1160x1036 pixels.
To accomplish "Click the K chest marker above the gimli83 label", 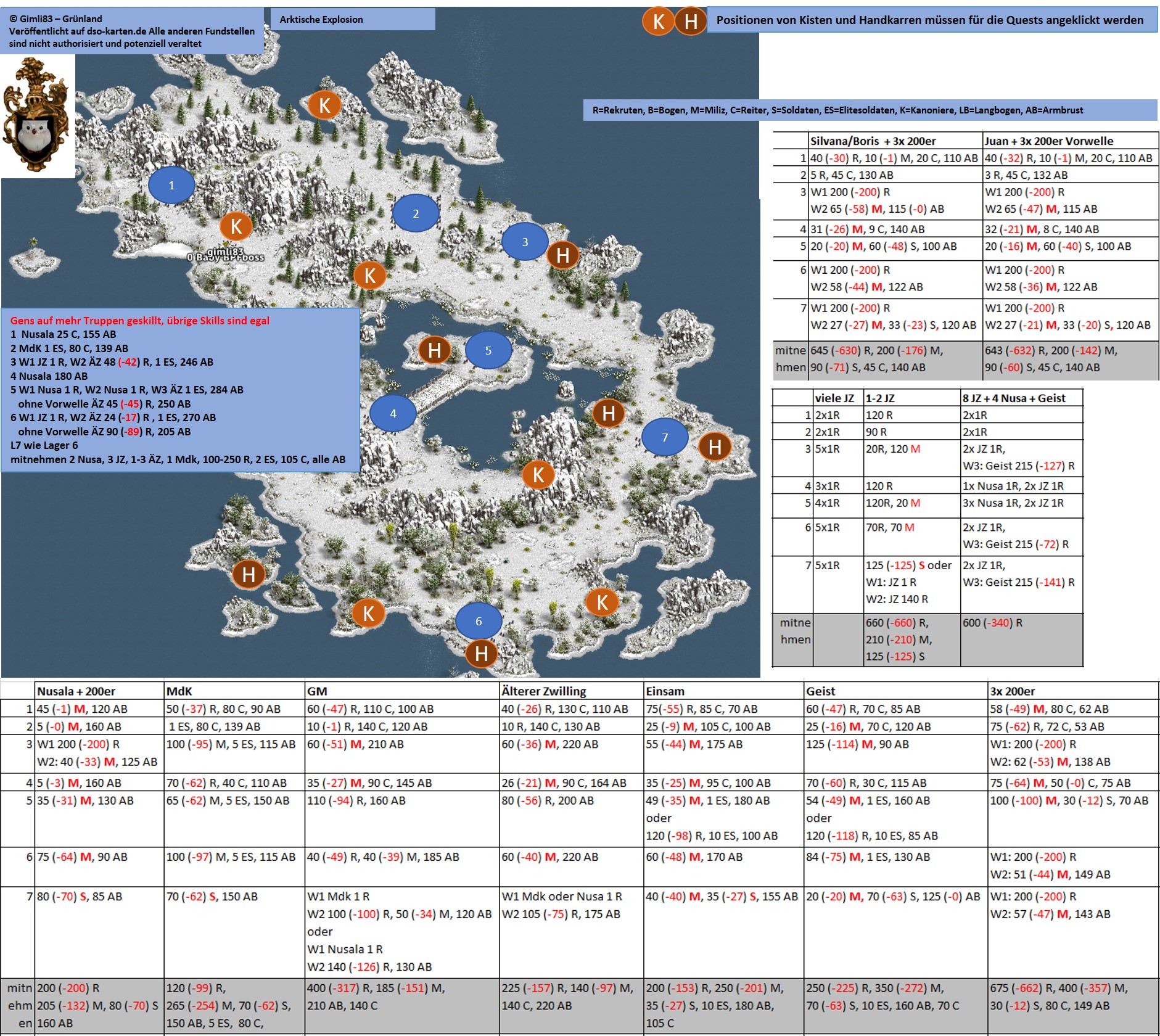I will point(236,226).
